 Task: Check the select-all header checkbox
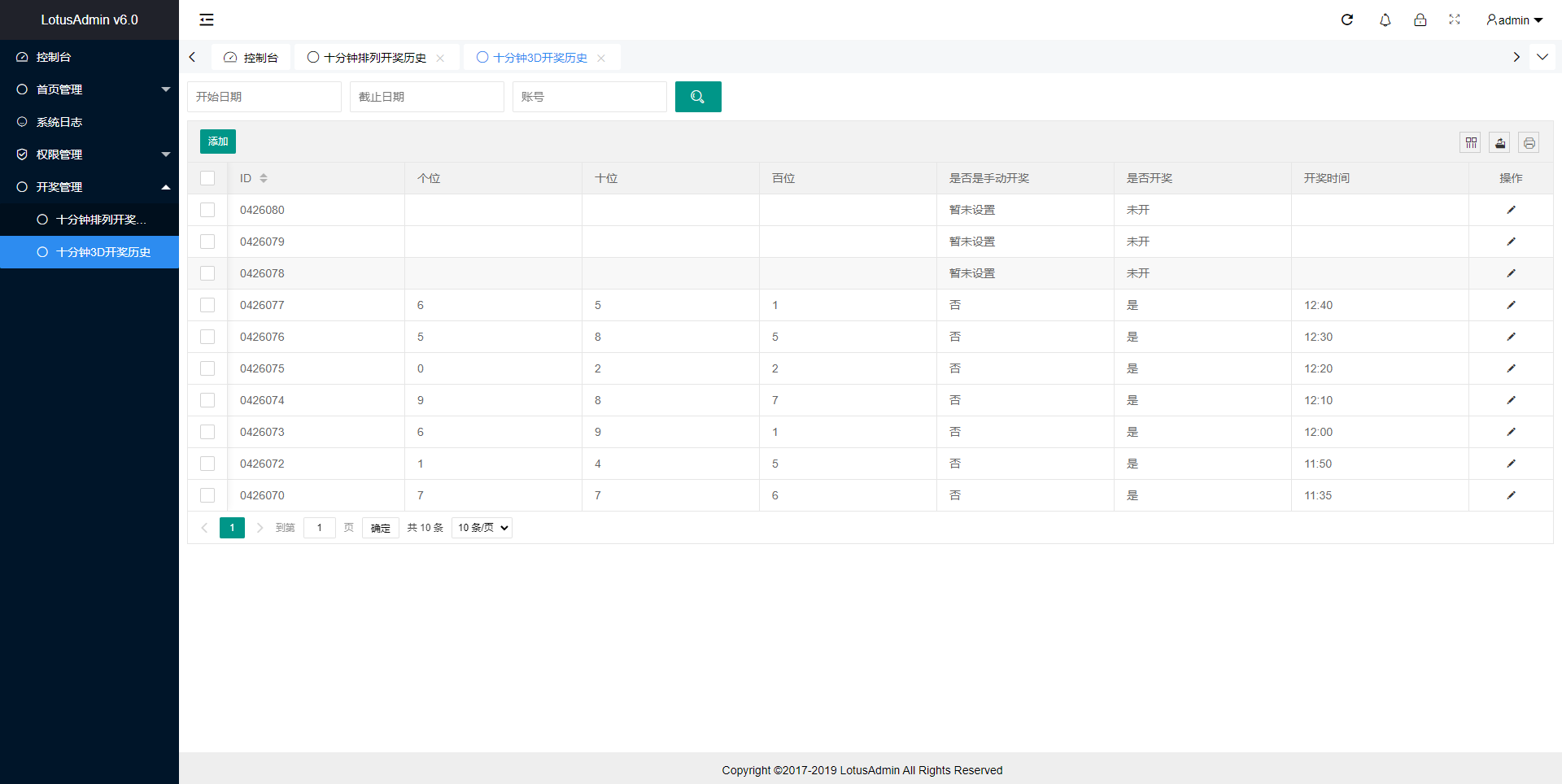click(207, 178)
